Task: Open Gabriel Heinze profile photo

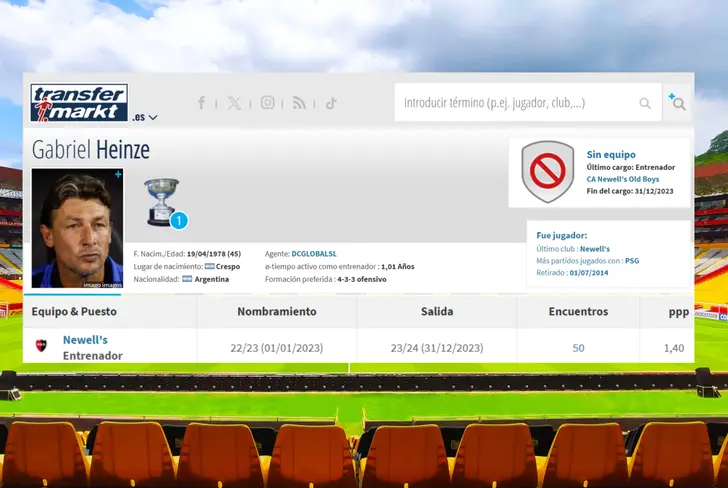Action: click(x=78, y=228)
